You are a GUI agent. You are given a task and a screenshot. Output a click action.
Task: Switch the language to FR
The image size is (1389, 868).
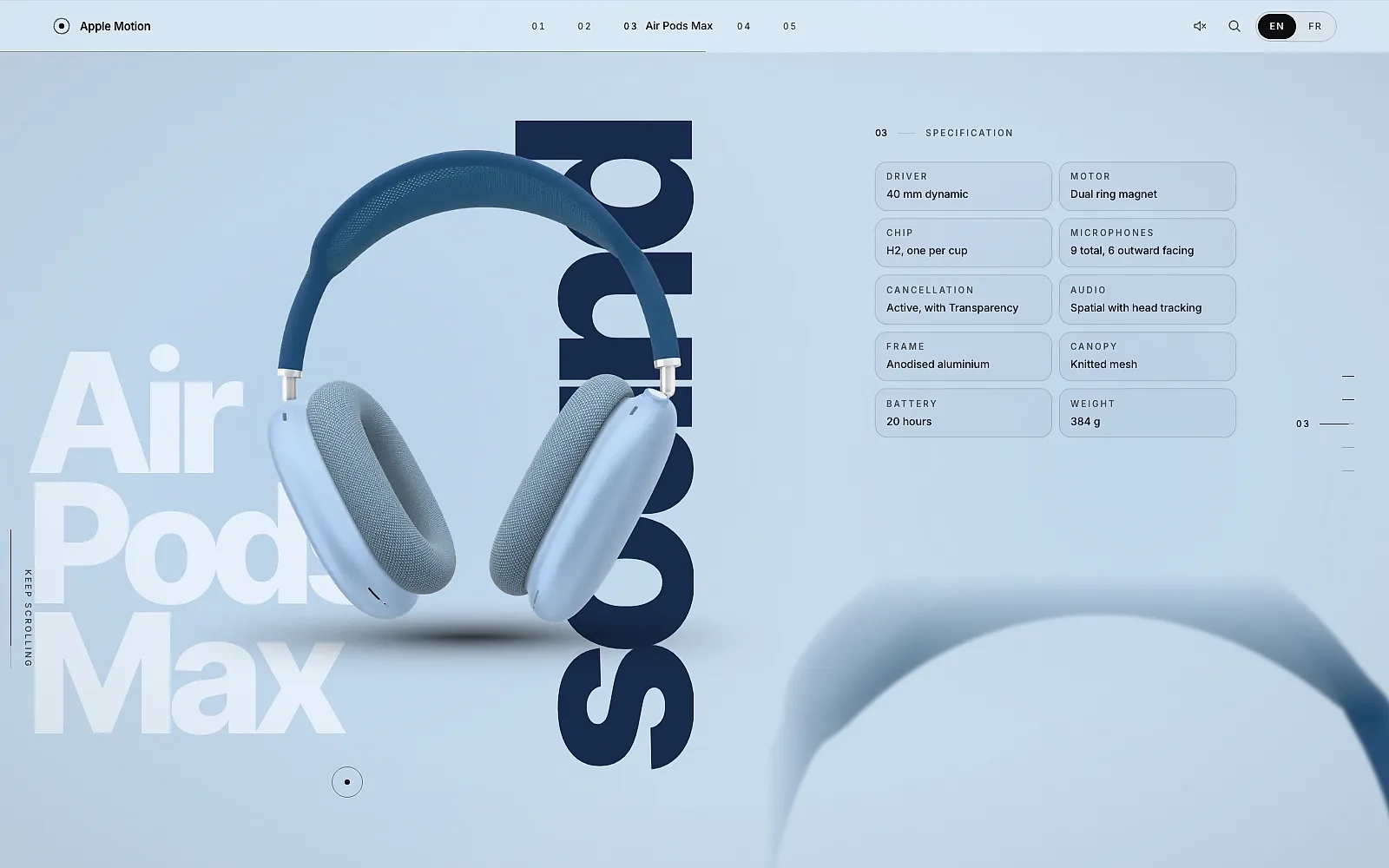coord(1315,26)
